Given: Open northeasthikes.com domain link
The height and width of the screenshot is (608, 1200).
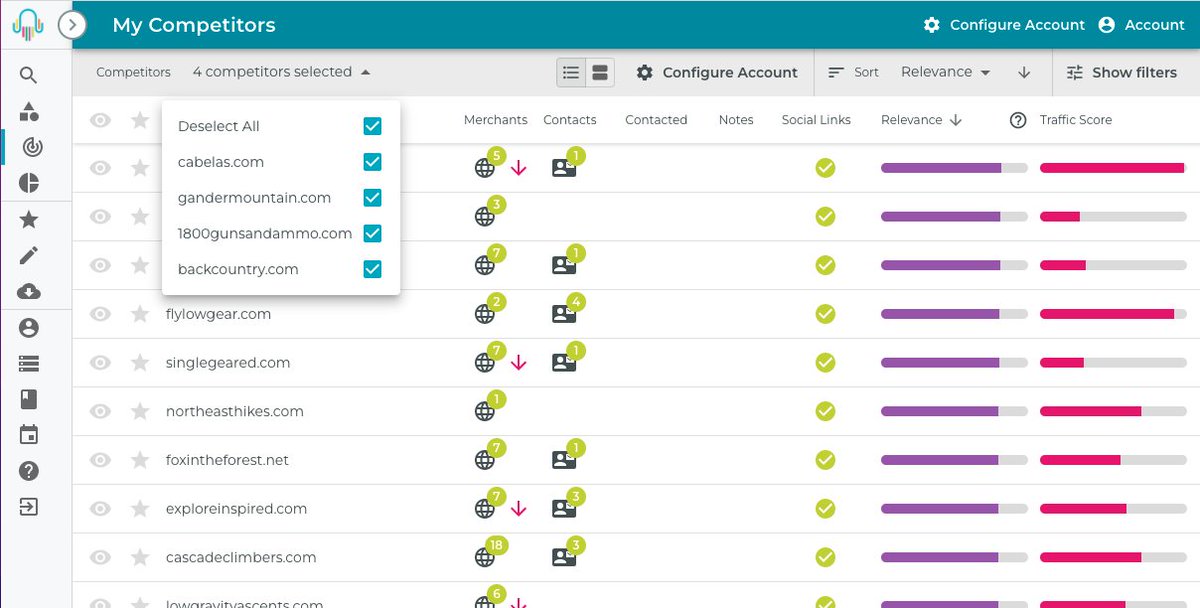Looking at the screenshot, I should pyautogui.click(x=235, y=411).
